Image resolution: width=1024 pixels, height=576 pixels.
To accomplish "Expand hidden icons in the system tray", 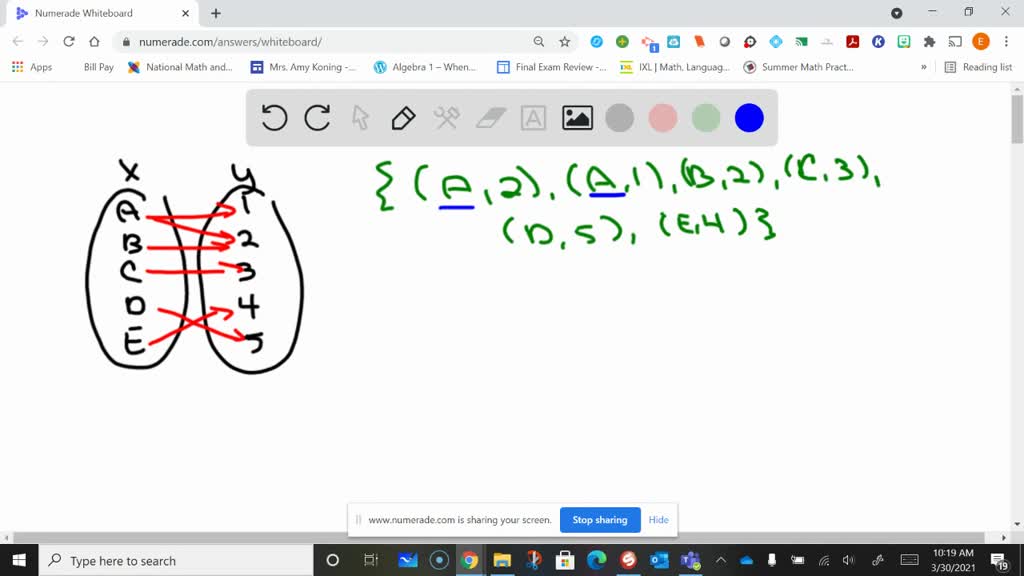I will [722, 560].
